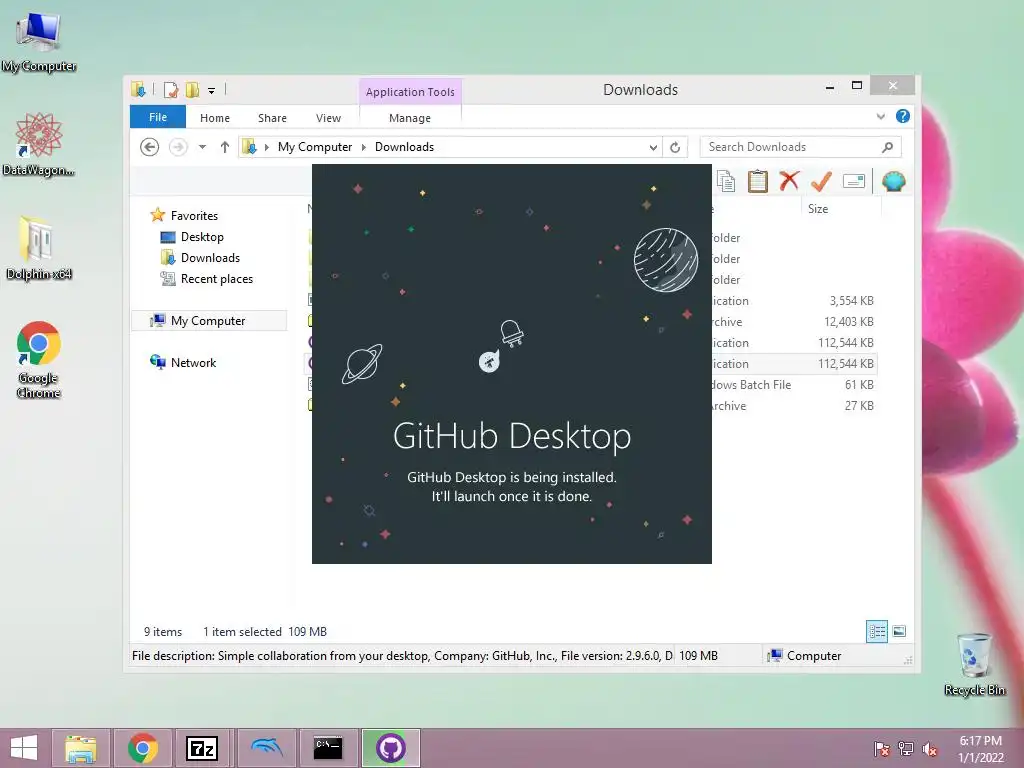Open the View ribbon tab
Viewport: 1024px width, 768px height.
click(328, 118)
